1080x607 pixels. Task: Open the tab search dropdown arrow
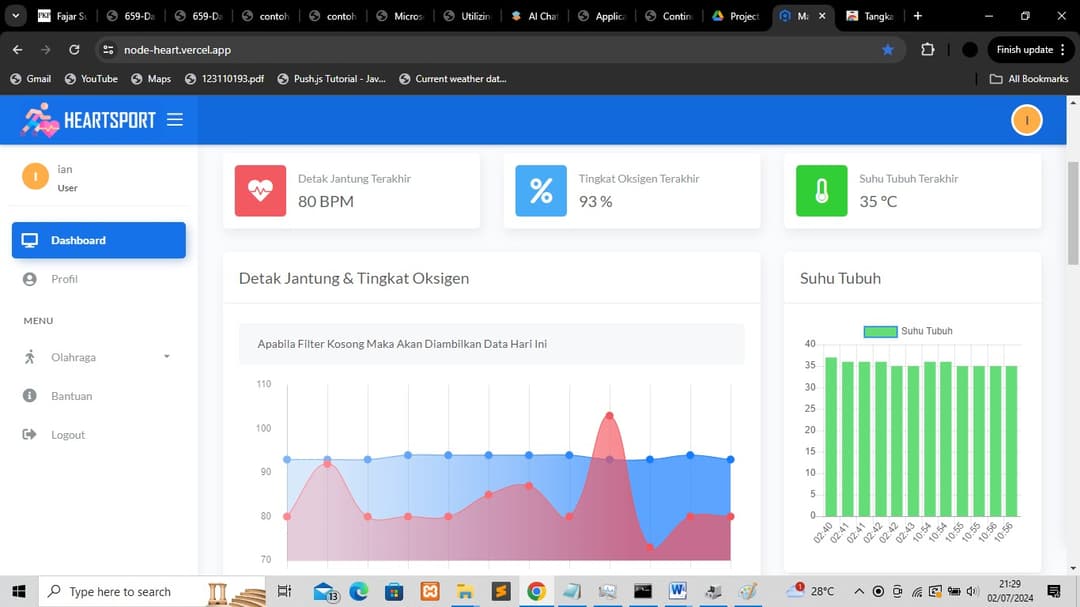15,16
